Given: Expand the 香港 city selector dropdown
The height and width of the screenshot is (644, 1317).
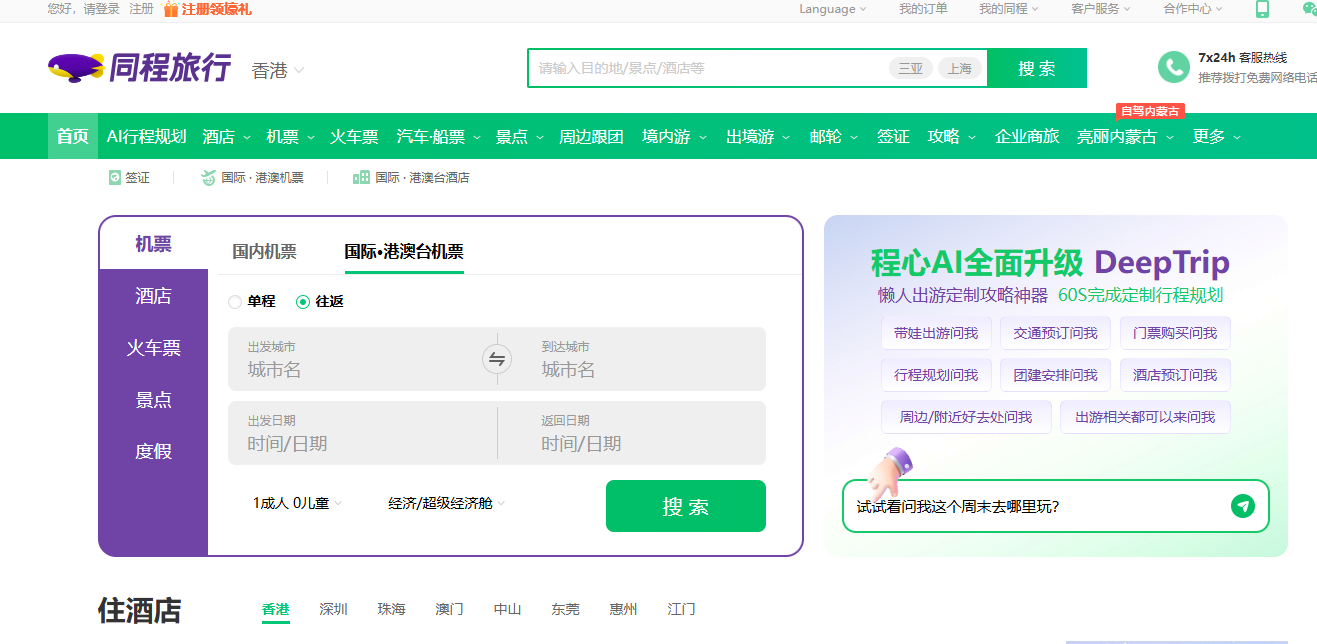Looking at the screenshot, I should (278, 70).
